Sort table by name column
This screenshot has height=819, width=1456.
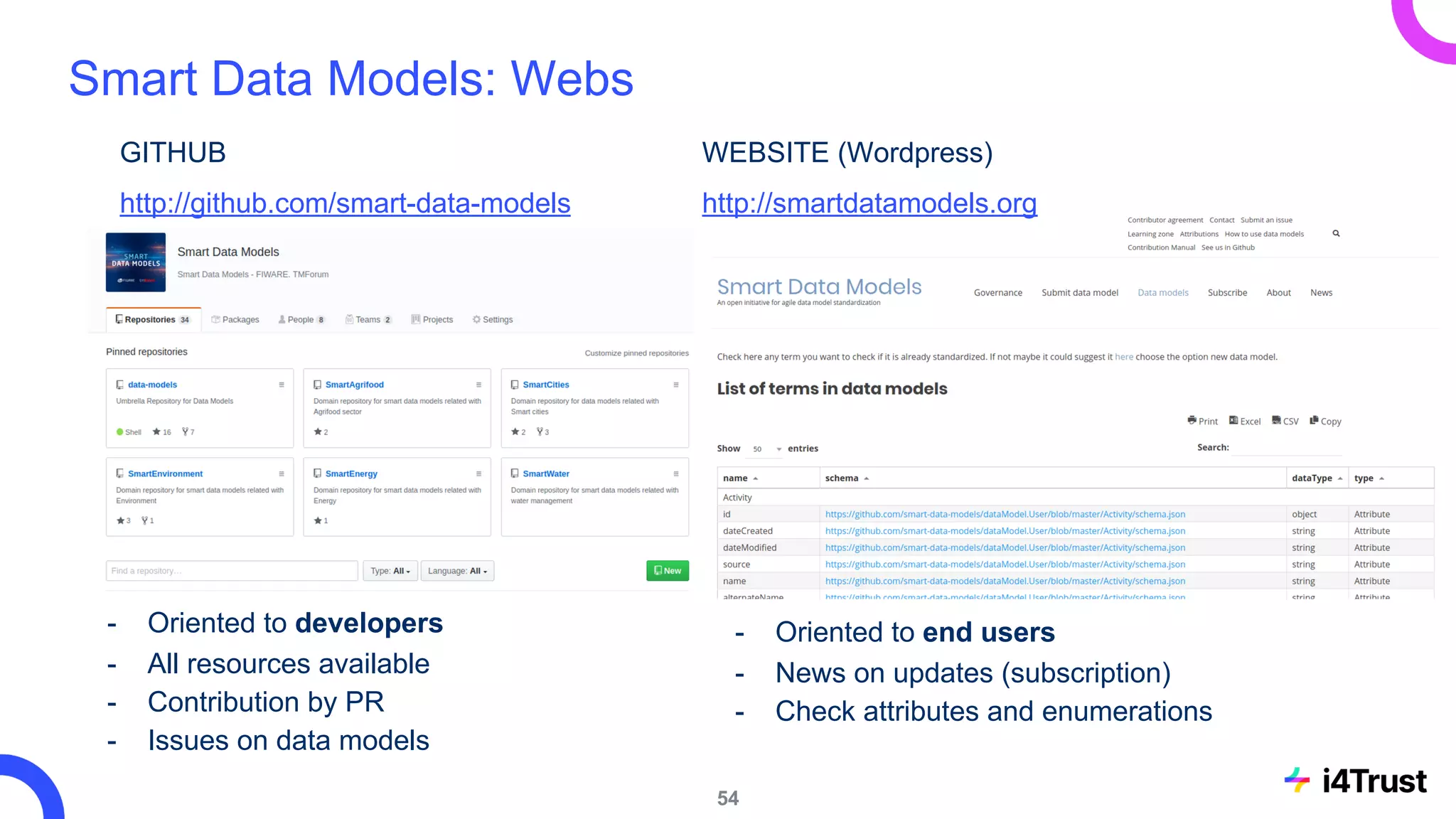tap(768, 478)
